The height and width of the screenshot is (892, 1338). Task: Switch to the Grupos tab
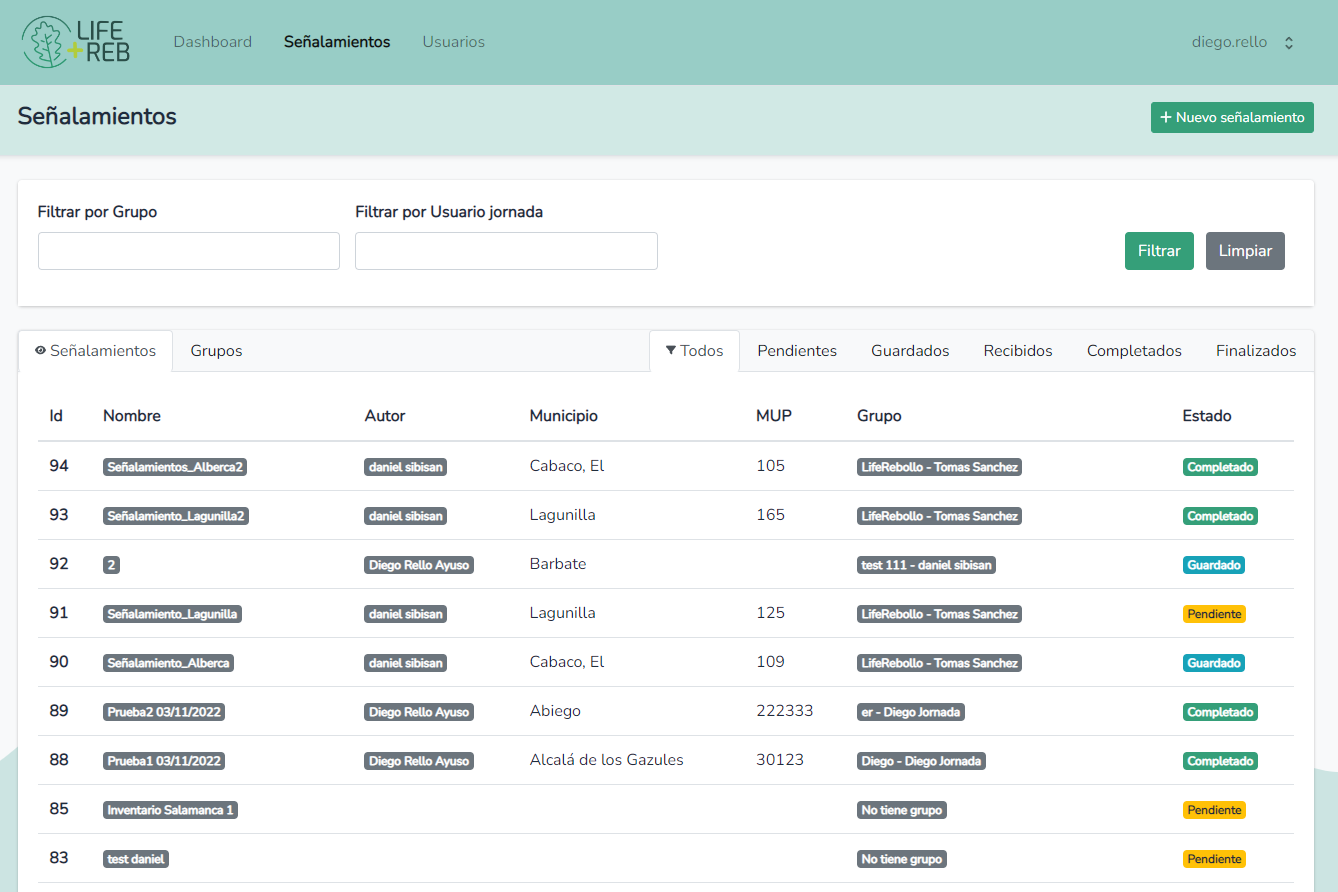point(216,351)
